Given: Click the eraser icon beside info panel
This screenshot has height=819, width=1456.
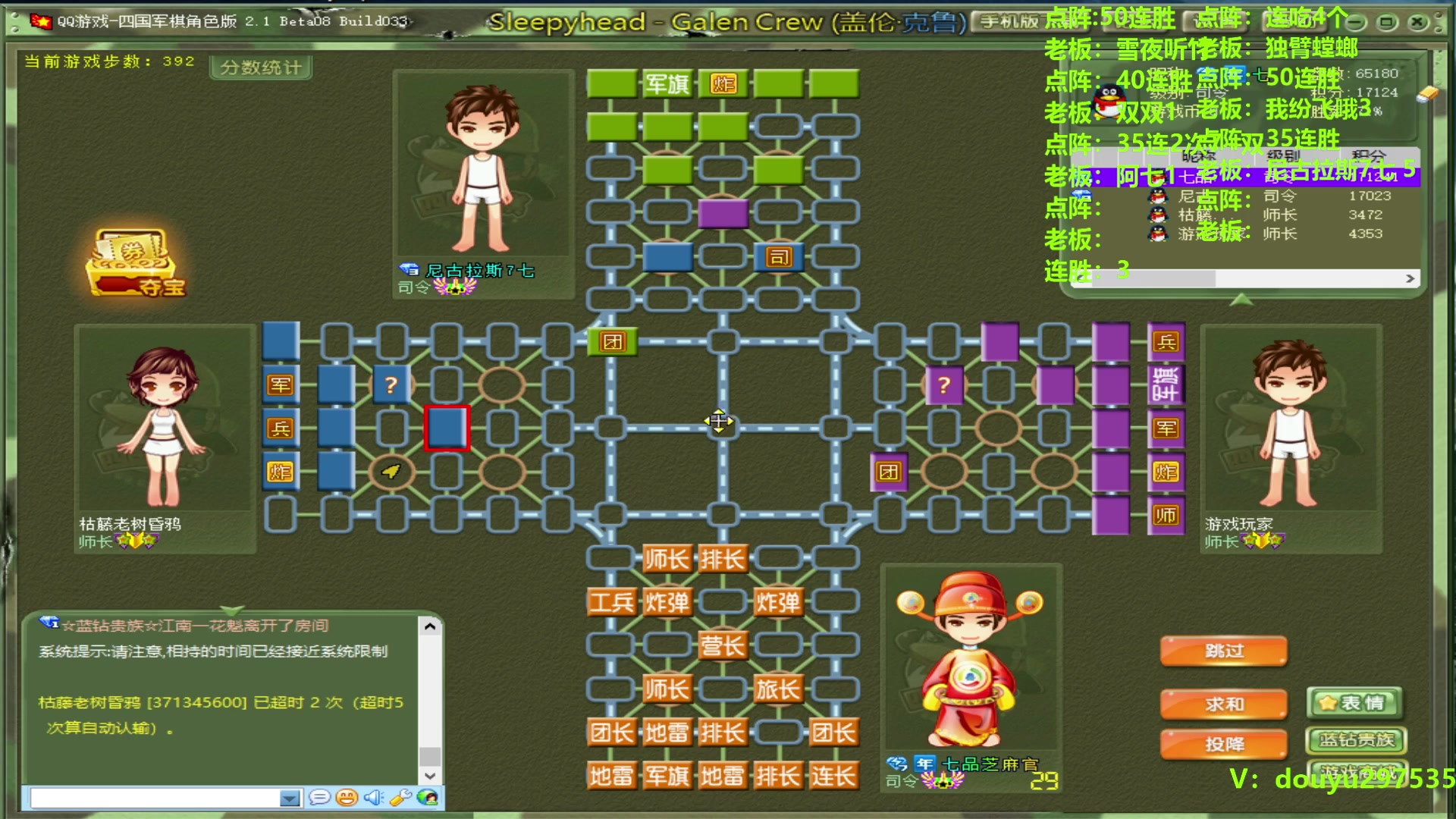Looking at the screenshot, I should click(x=1427, y=93).
